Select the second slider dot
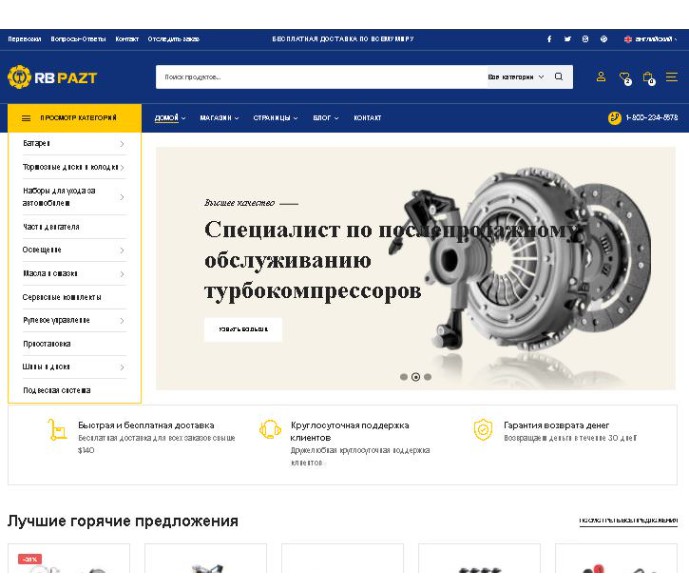Image resolution: width=689 pixels, height=581 pixels. (415, 377)
